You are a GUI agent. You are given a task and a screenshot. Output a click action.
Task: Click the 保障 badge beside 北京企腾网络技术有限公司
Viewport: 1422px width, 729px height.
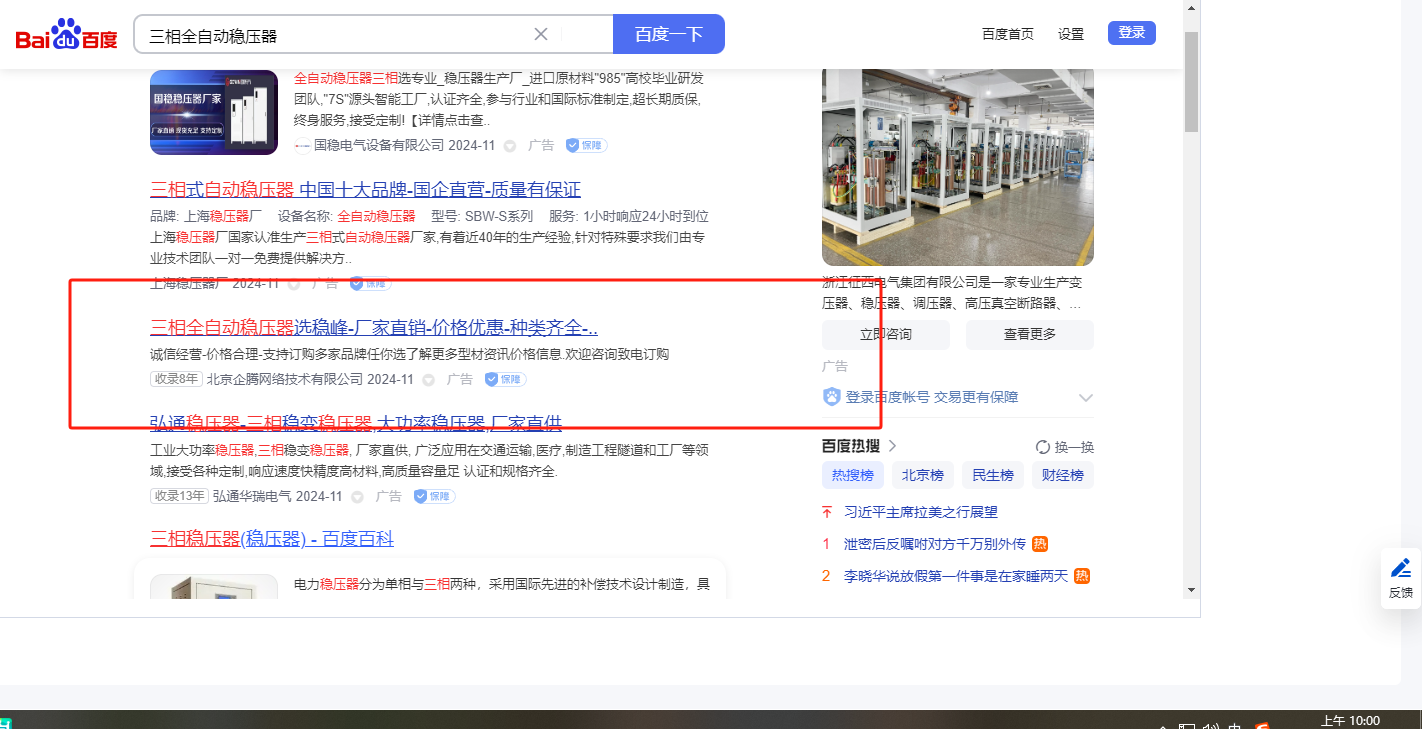pos(505,380)
